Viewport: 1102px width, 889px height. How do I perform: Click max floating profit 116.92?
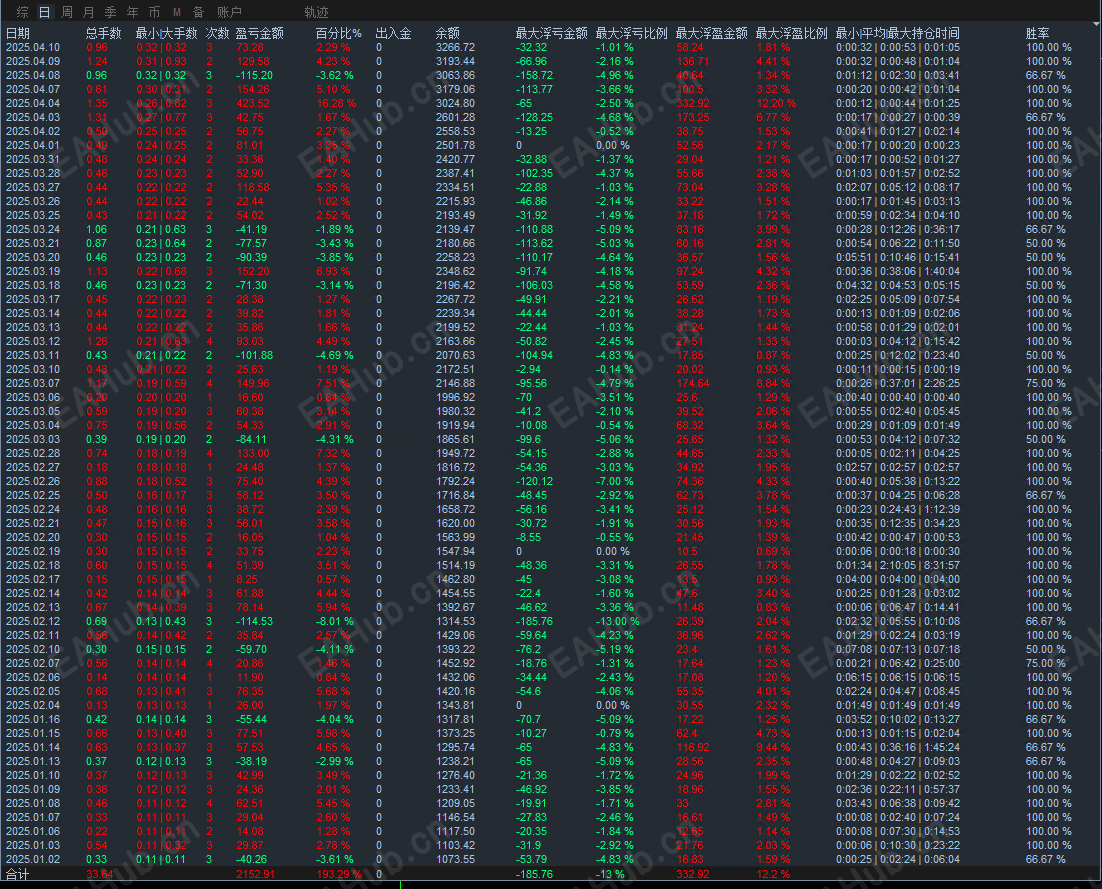[x=693, y=747]
